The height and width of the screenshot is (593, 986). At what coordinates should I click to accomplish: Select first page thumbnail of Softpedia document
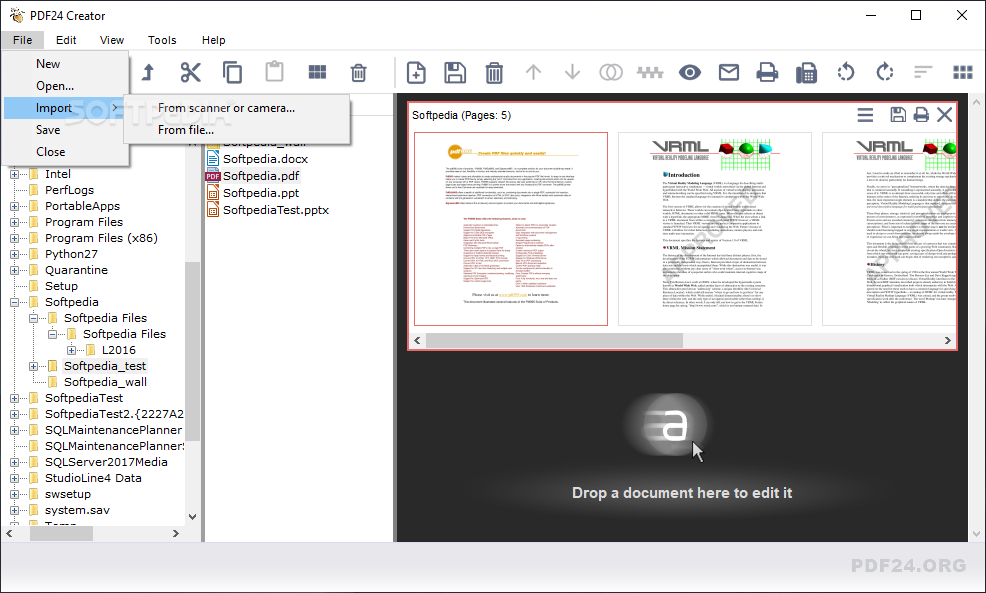click(511, 229)
